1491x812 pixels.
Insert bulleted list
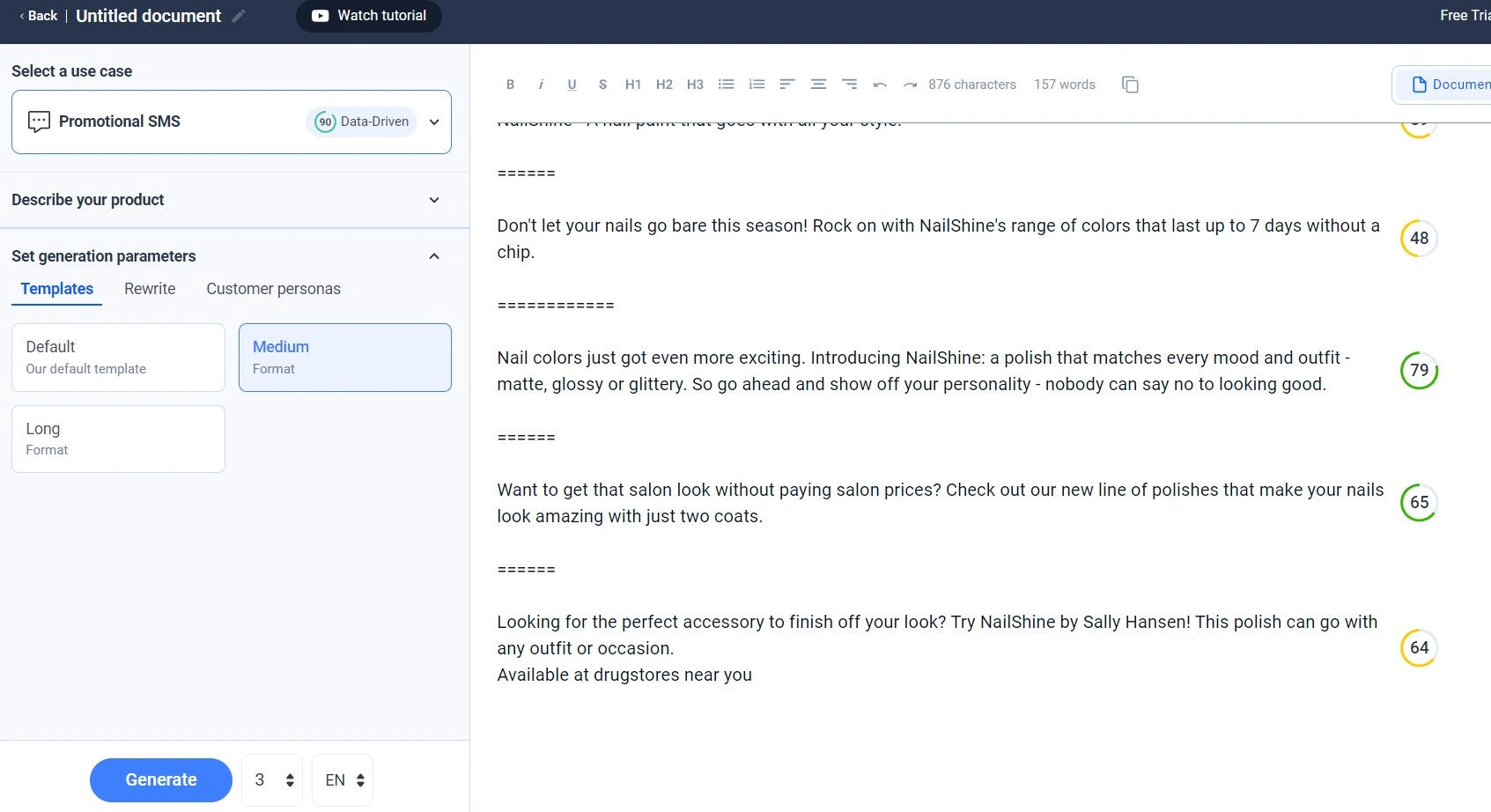pyautogui.click(x=726, y=85)
